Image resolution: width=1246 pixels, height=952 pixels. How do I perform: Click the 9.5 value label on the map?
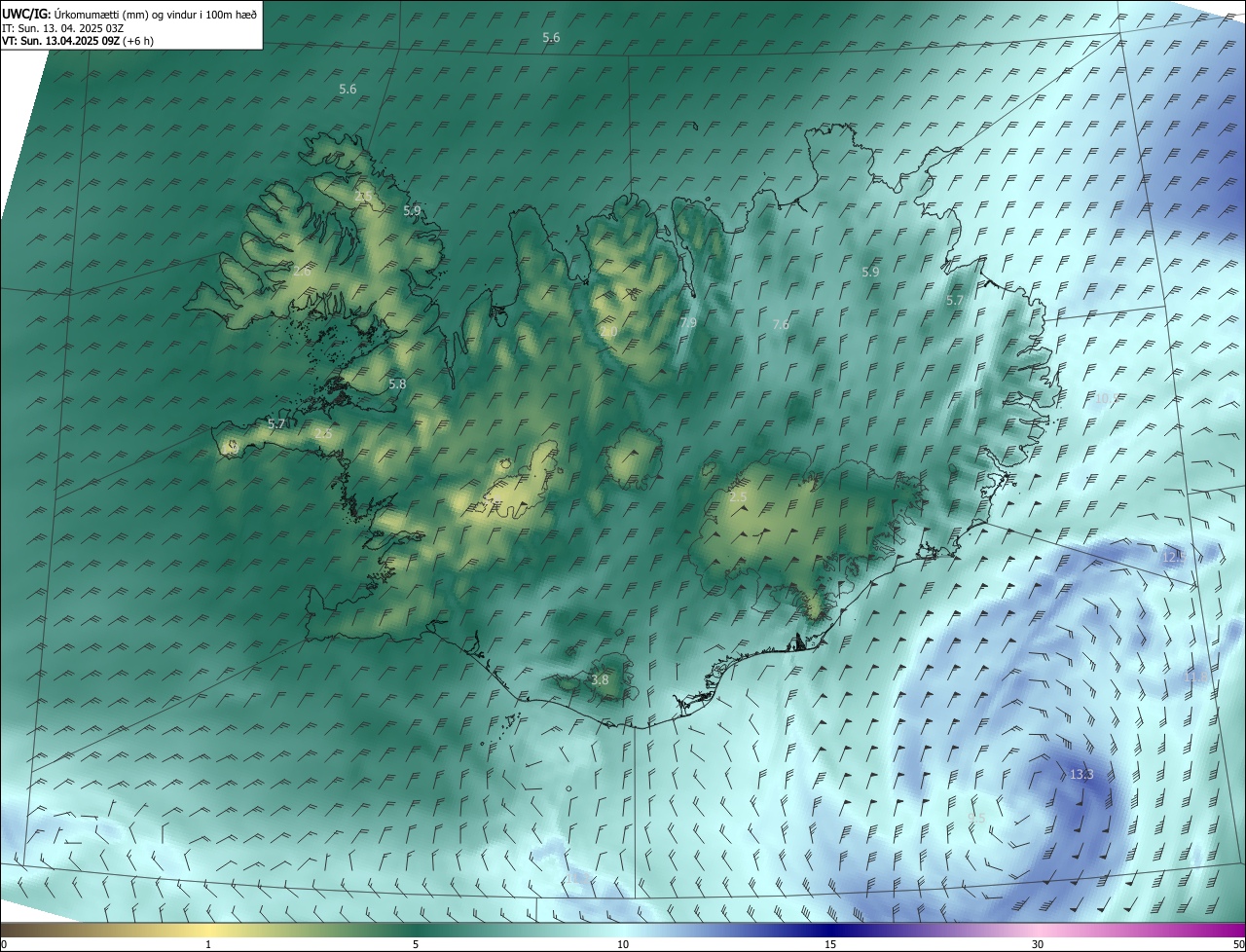pos(977,819)
